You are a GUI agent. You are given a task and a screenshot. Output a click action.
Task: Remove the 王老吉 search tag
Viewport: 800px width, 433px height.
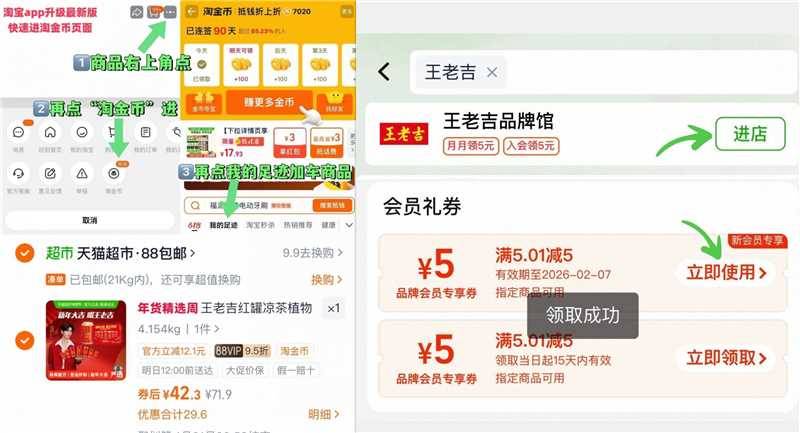(492, 72)
